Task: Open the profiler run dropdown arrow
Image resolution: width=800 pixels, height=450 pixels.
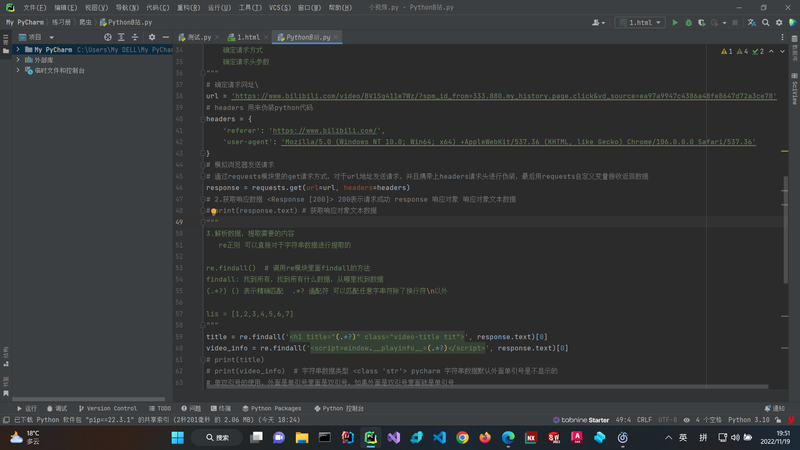Action: [724, 22]
